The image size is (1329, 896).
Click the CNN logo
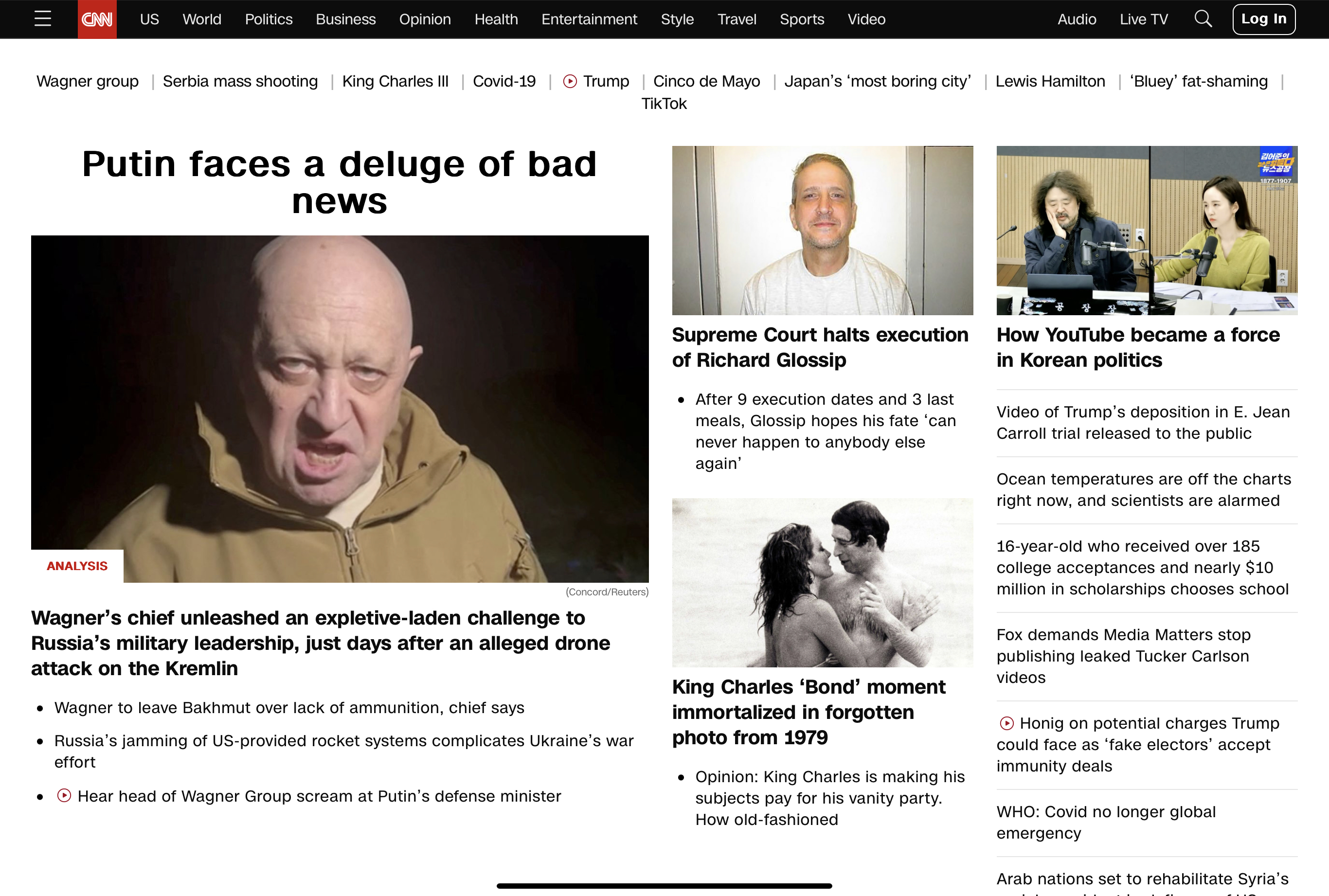[x=97, y=19]
